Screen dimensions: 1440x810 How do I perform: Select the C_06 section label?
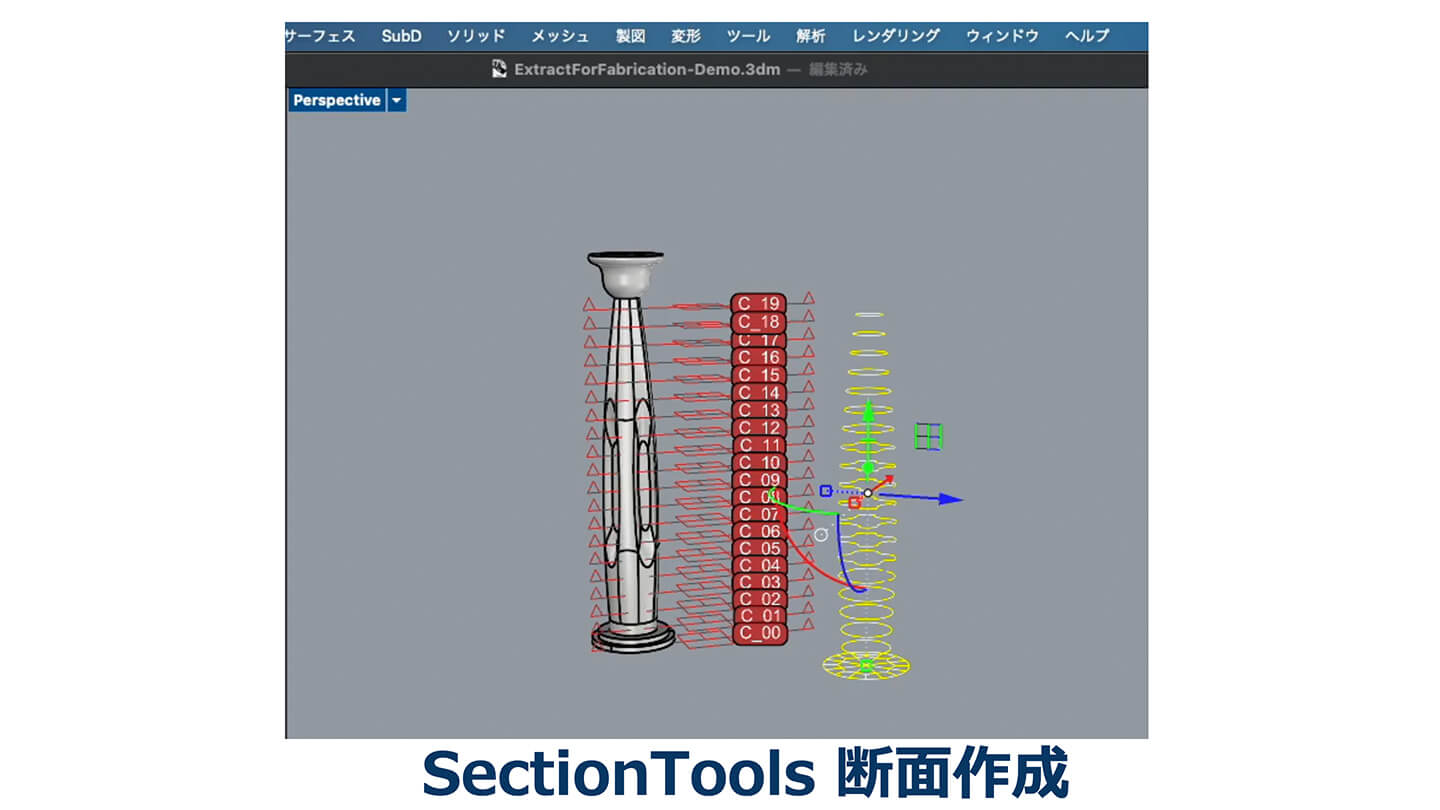pyautogui.click(x=758, y=531)
